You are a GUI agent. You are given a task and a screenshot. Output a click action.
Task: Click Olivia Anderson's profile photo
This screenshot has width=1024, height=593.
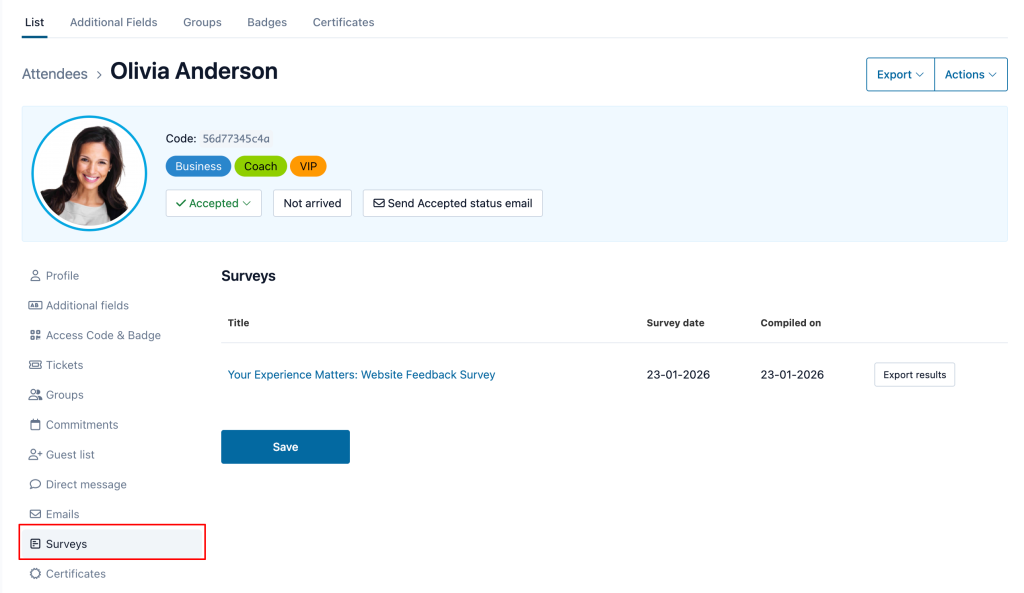coord(82,174)
